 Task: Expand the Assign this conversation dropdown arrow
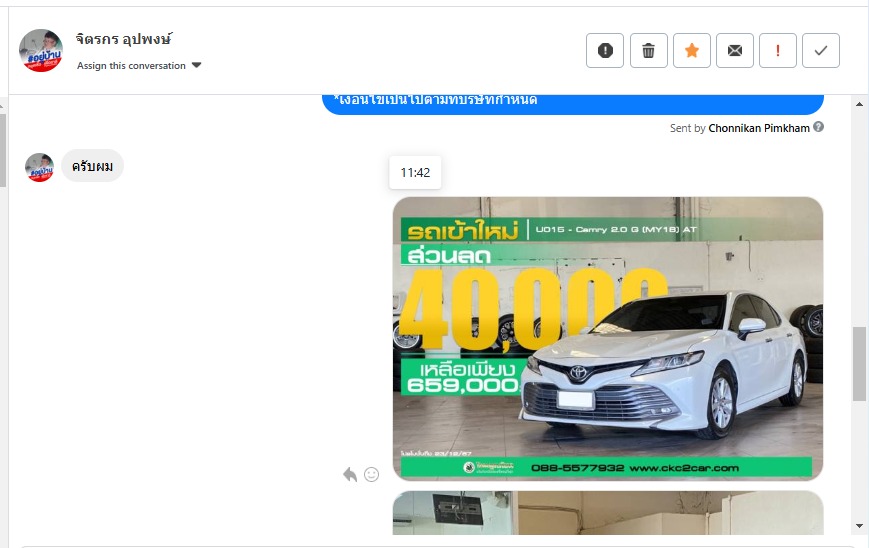(196, 65)
